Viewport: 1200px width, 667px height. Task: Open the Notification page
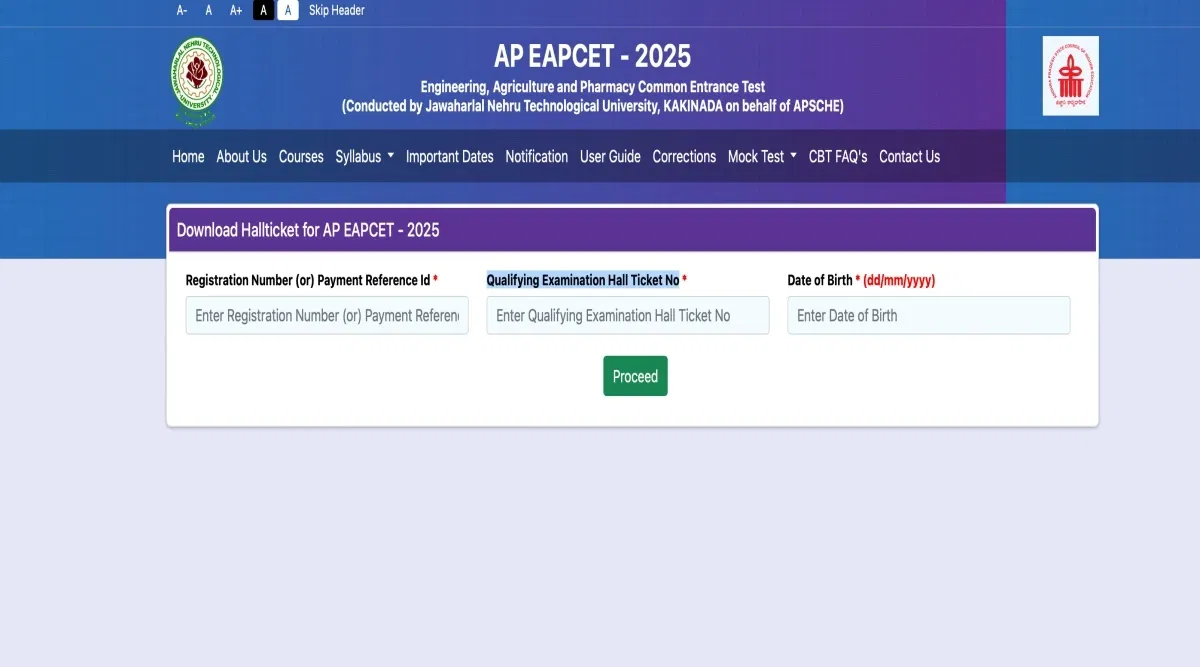(x=536, y=156)
